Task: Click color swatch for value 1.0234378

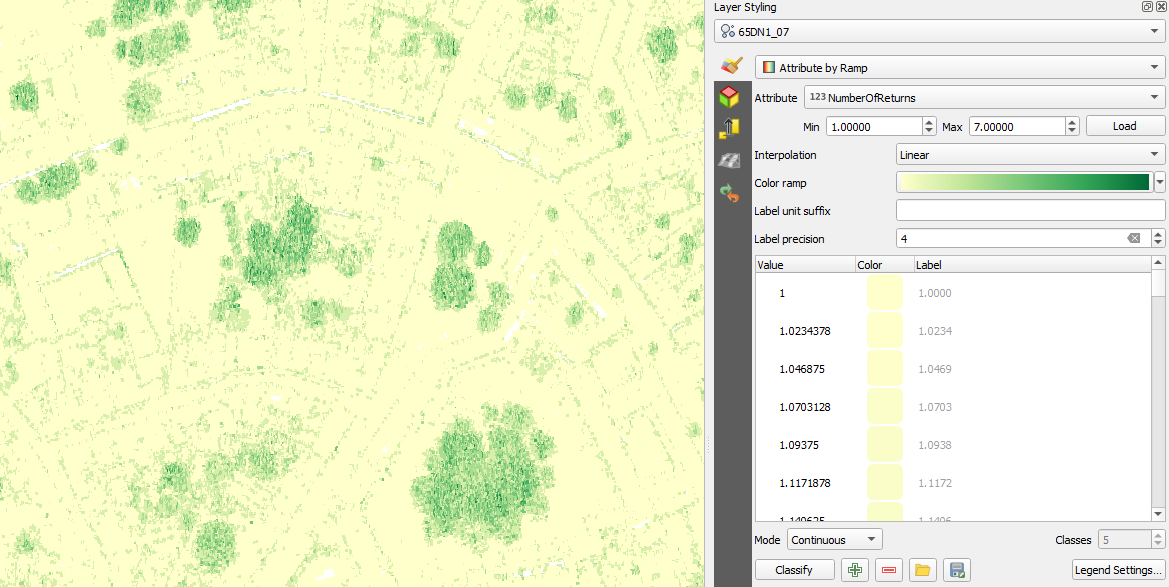Action: coord(885,330)
